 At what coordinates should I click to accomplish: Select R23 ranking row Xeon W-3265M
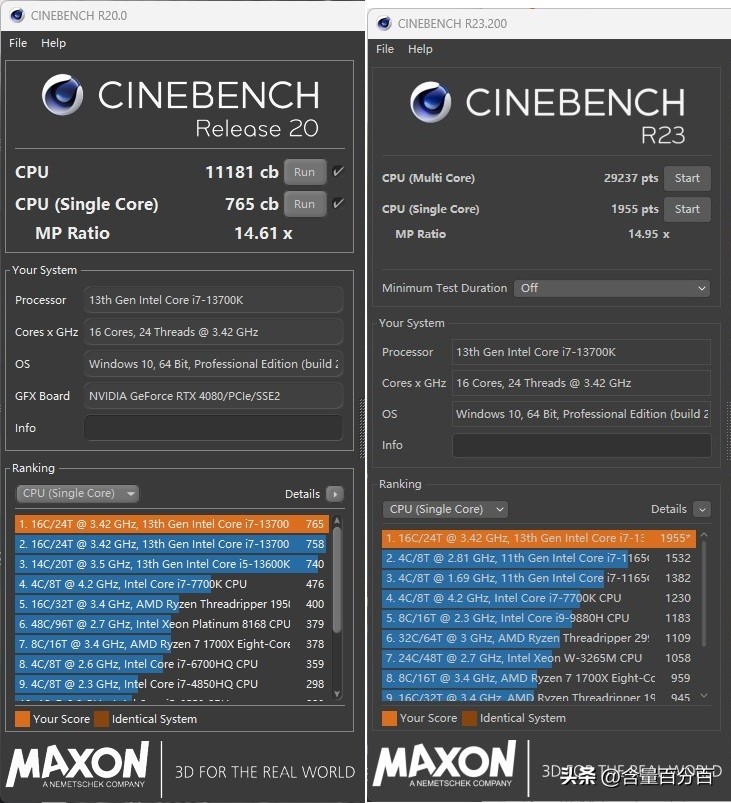(539, 658)
